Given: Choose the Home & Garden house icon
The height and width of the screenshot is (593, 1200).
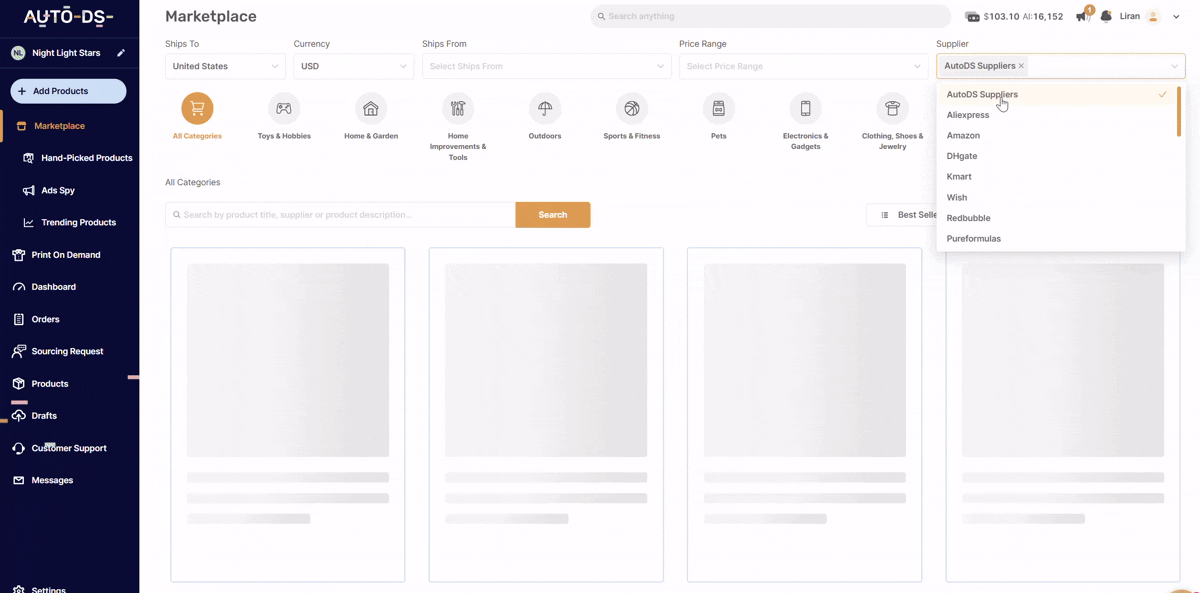Looking at the screenshot, I should coord(371,108).
